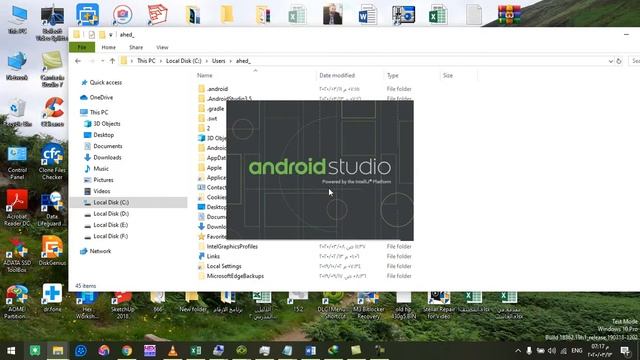Open Music in navigation pane
640x360 pixels.
pyautogui.click(x=101, y=169)
